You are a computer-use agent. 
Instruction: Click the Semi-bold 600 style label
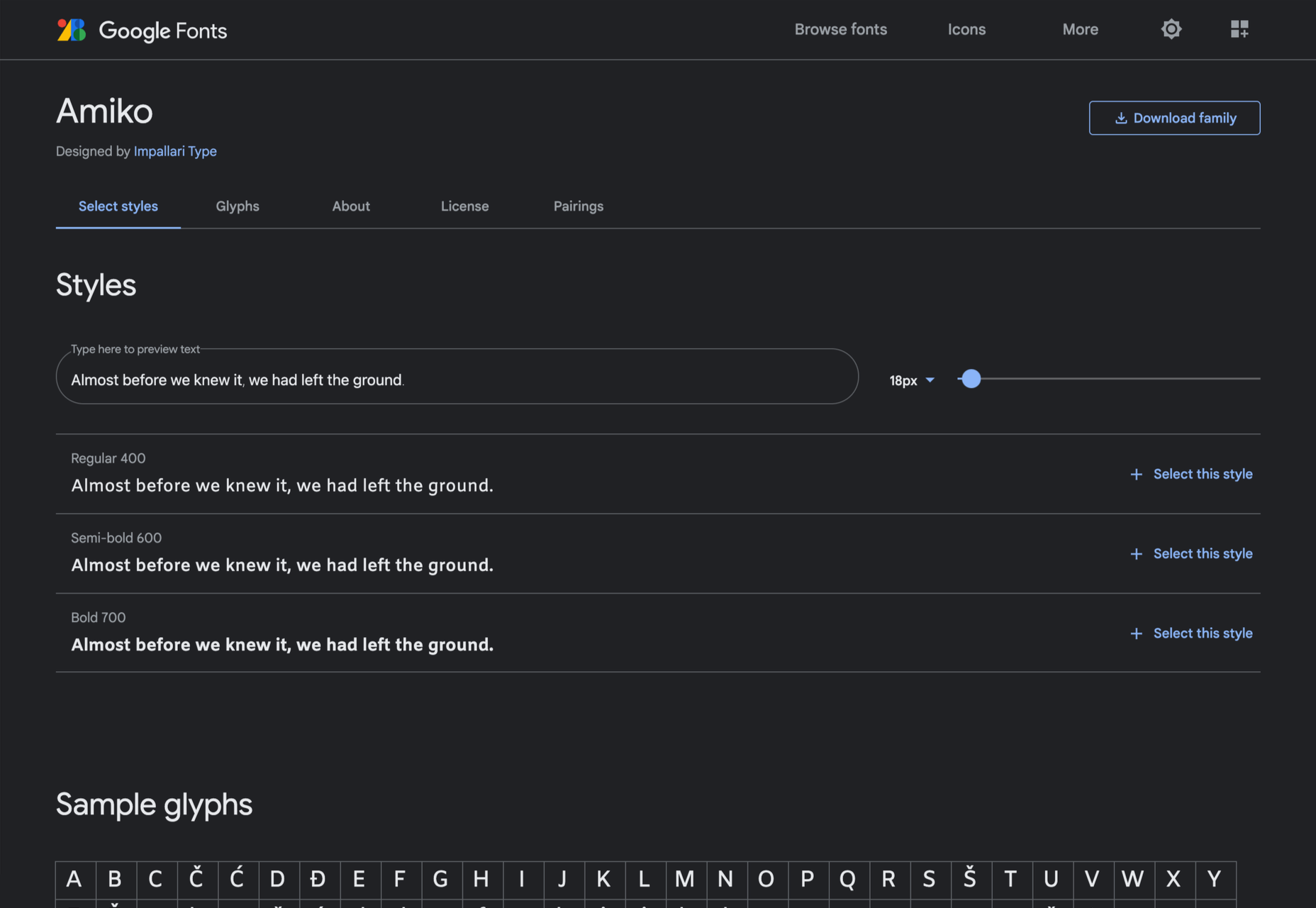(116, 538)
